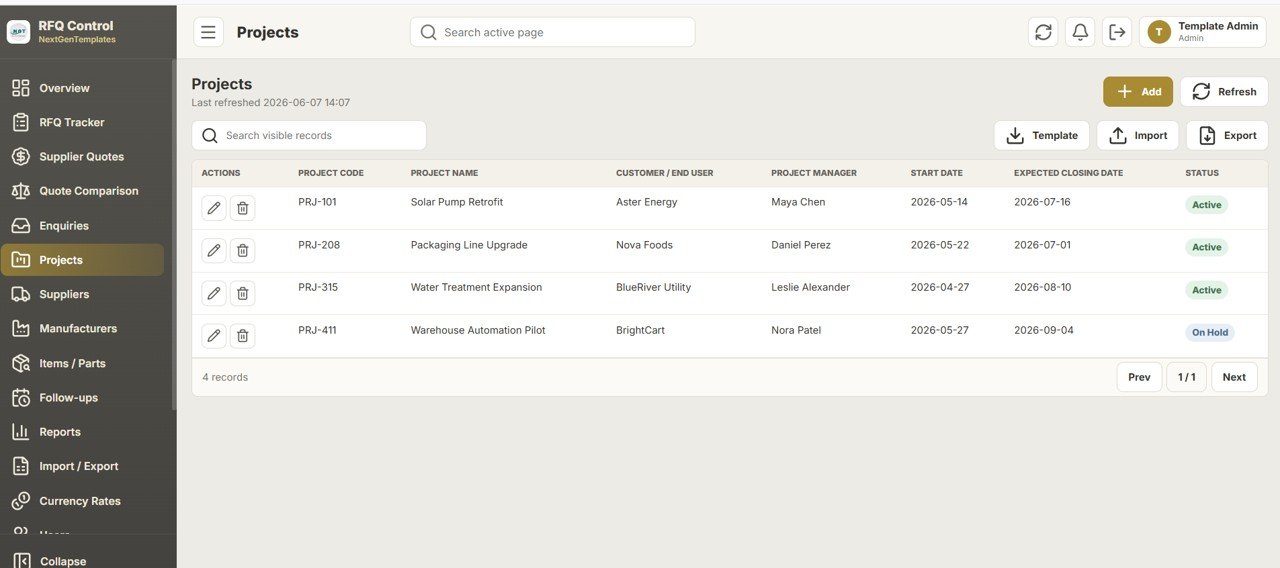1280x568 pixels.
Task: Click the RFQ Control logo icon
Action: pos(19,32)
